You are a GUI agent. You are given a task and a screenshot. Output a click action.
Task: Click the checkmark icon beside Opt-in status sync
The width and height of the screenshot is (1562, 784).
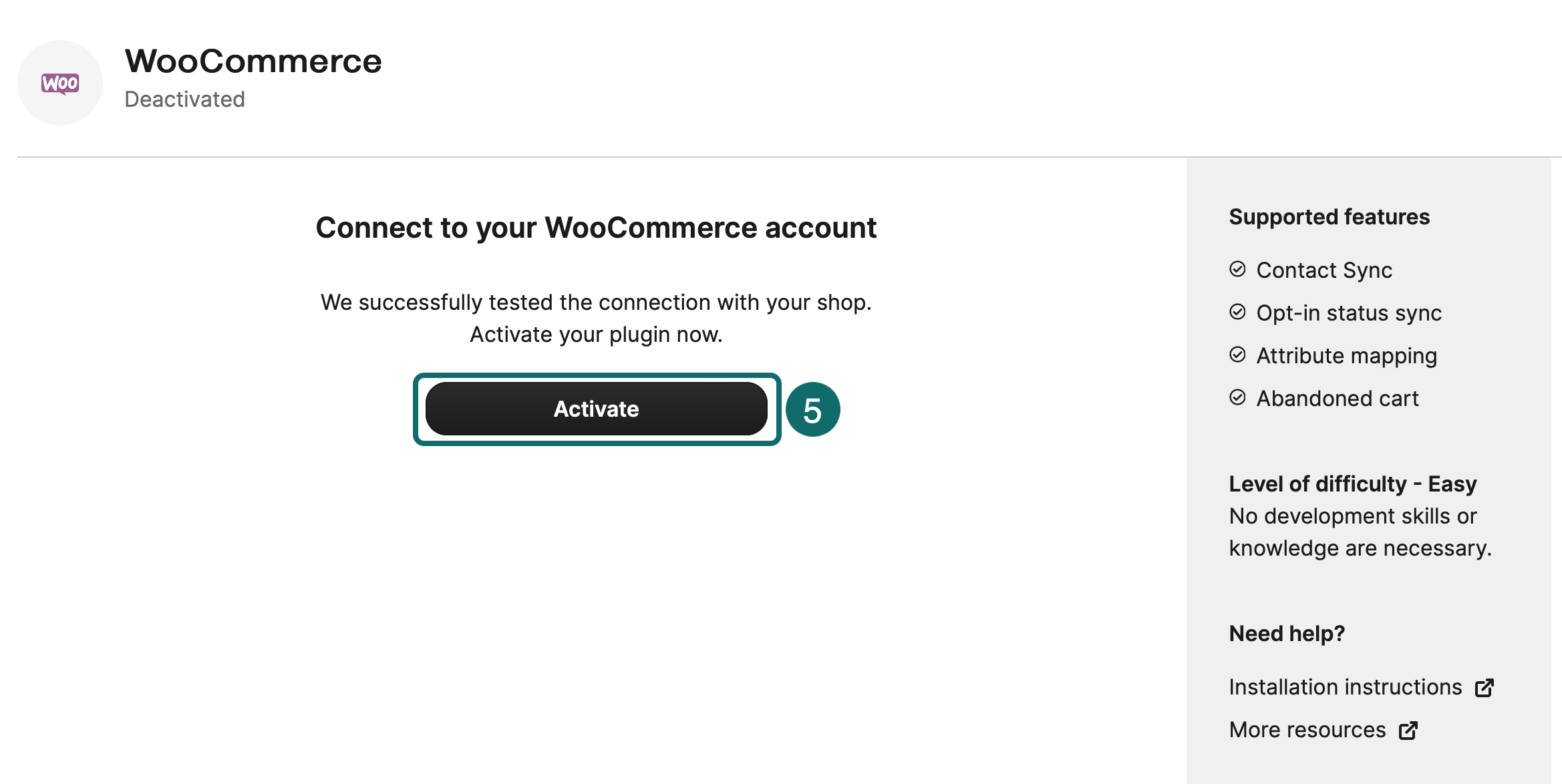[1237, 312]
